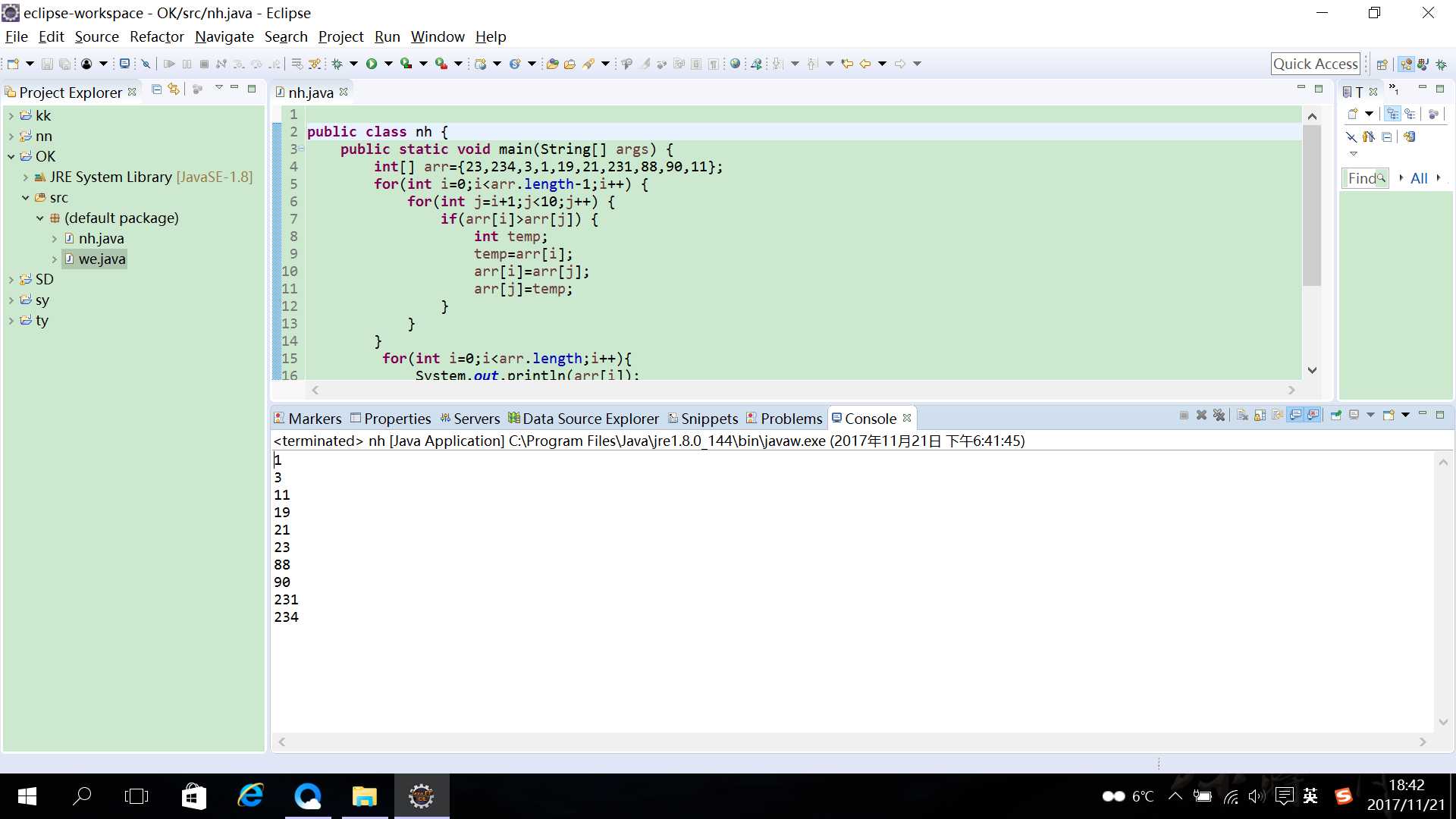Open the Source menu
This screenshot has width=1456, height=819.
coord(96,37)
